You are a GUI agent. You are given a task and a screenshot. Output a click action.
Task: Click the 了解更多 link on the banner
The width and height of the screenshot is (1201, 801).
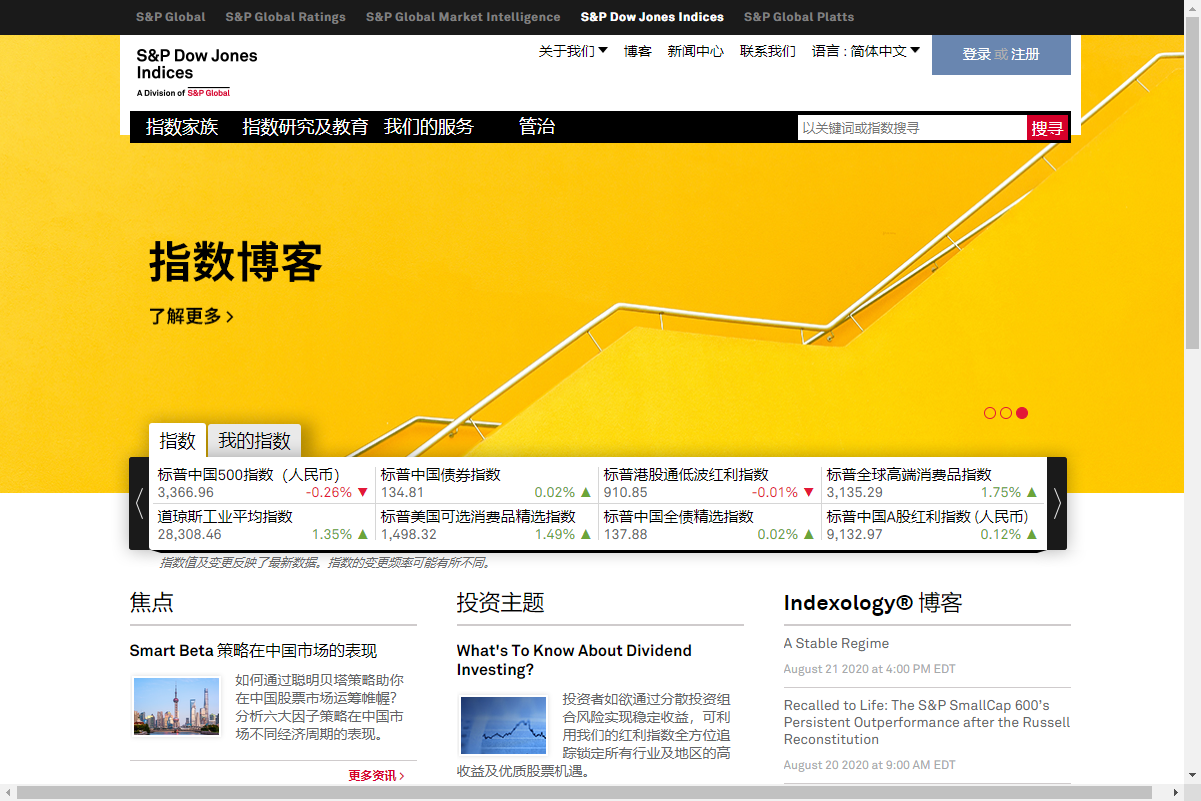192,316
